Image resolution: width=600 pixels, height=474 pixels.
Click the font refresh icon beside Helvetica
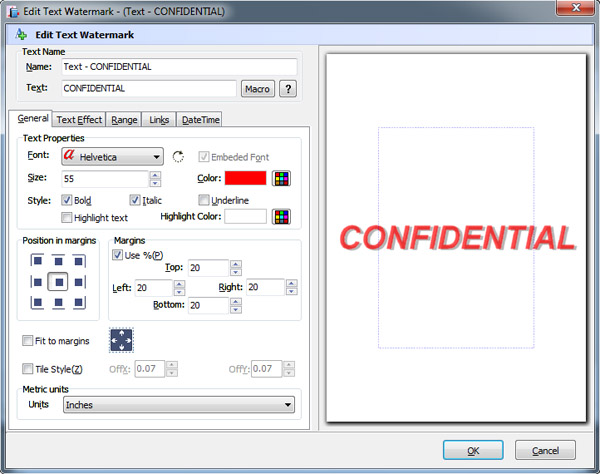click(x=179, y=156)
